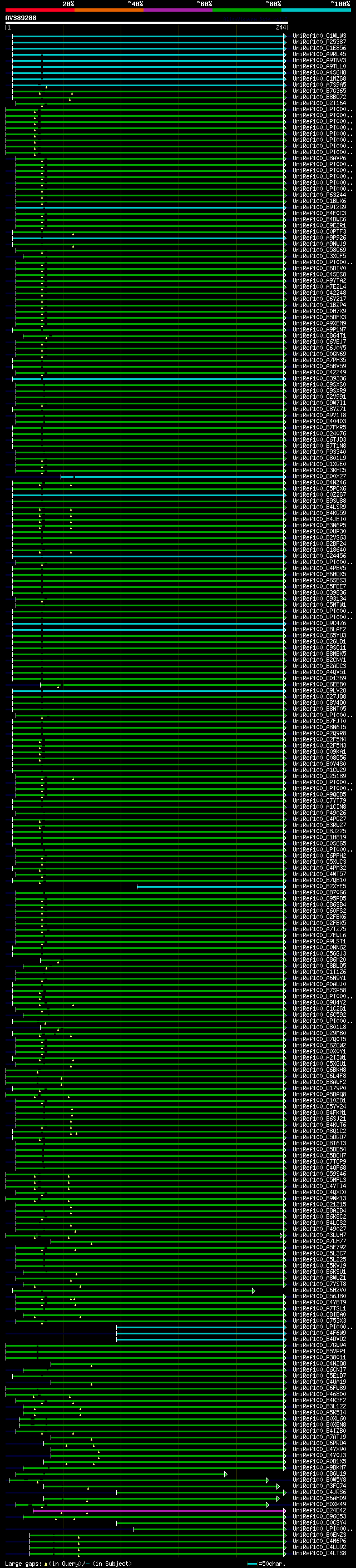
Task: Select hit label UniRef100_B7QB10
Action: 319,880
